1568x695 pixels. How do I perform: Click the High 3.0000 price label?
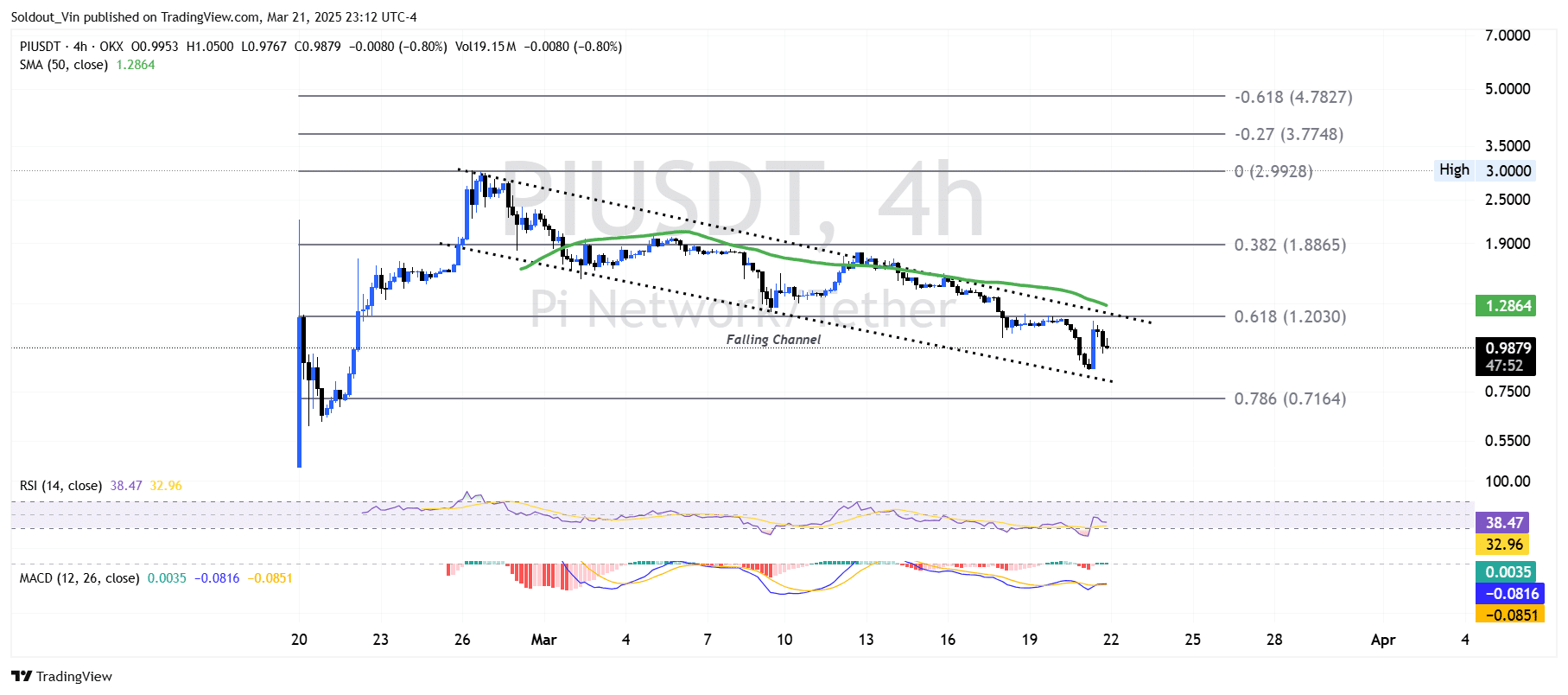tap(1485, 170)
